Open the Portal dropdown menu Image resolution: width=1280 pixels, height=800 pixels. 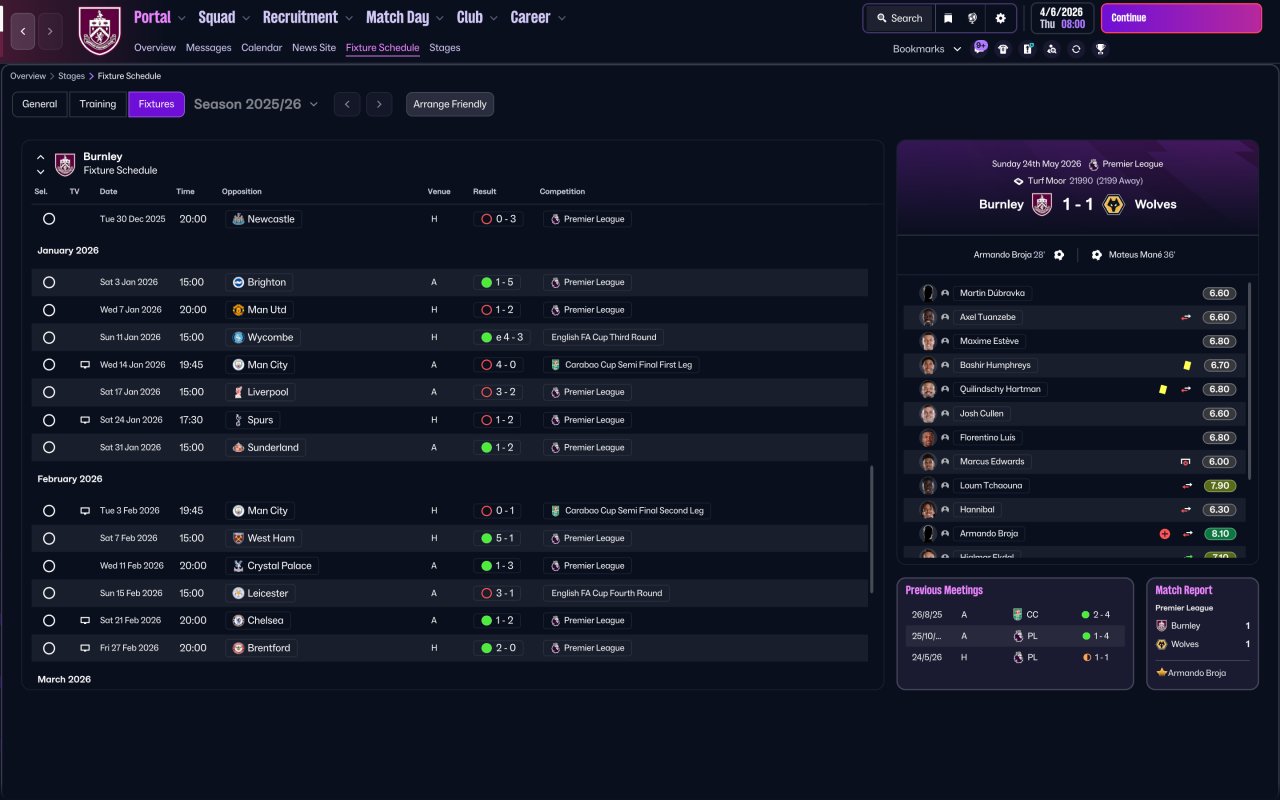[160, 17]
